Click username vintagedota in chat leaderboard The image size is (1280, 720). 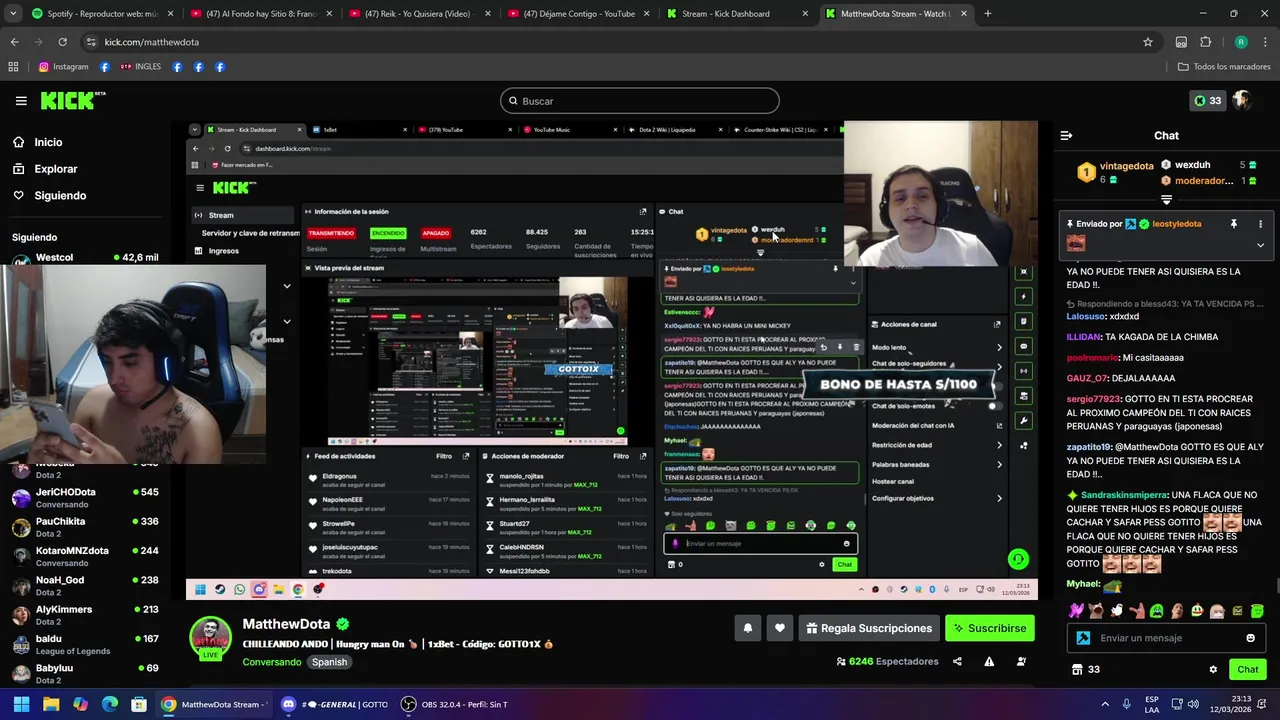tap(1127, 166)
